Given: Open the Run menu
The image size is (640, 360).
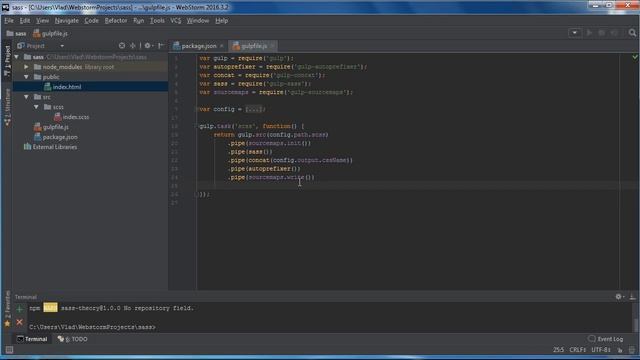Looking at the screenshot, I should click(x=138, y=20).
